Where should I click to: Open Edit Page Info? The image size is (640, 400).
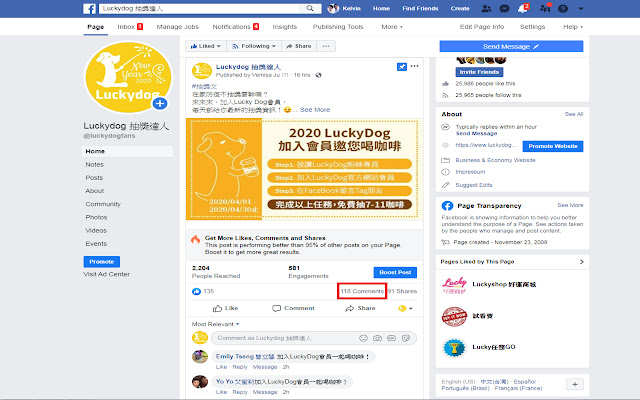click(x=482, y=27)
